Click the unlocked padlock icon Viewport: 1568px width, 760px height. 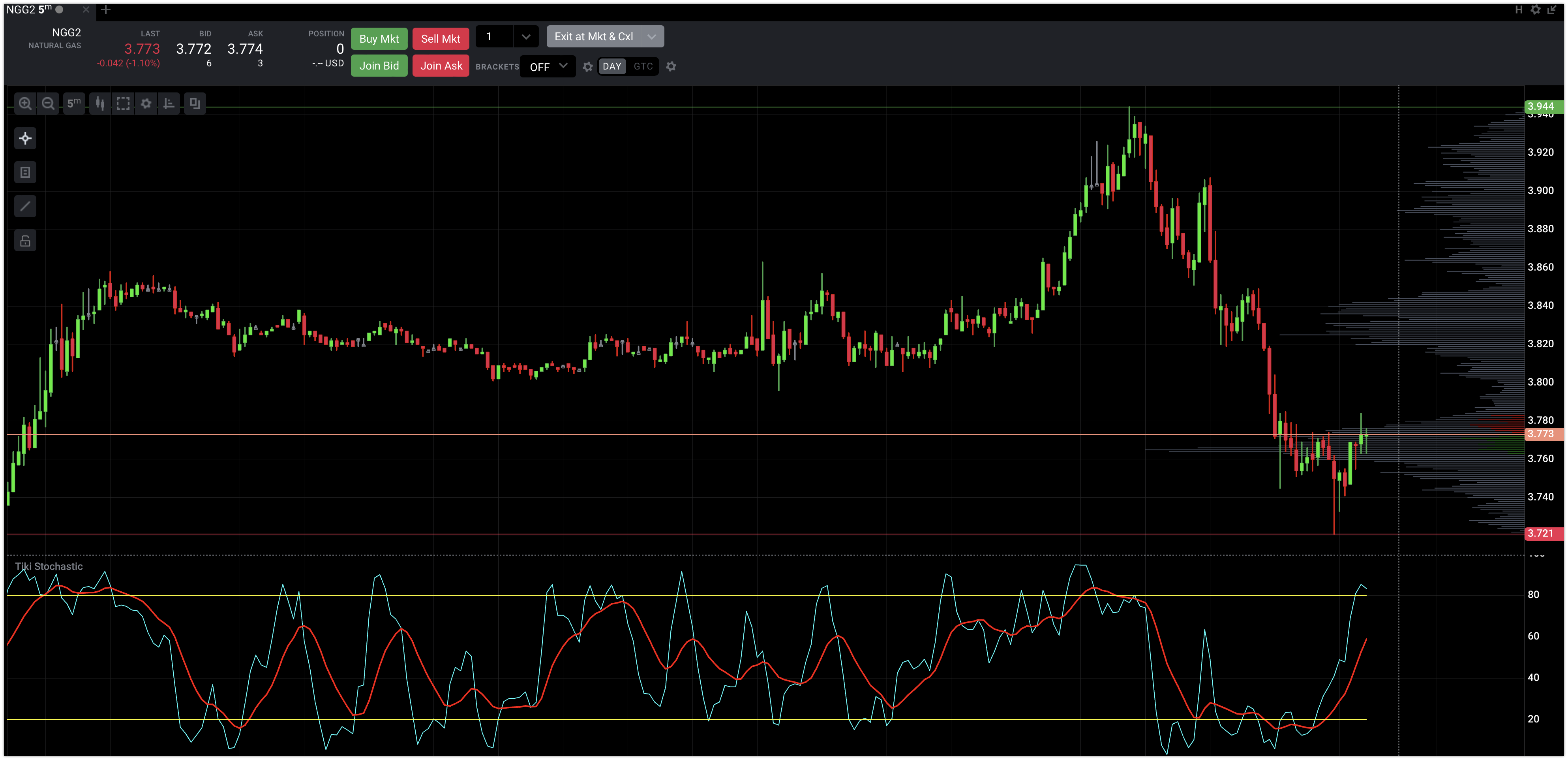[x=25, y=241]
